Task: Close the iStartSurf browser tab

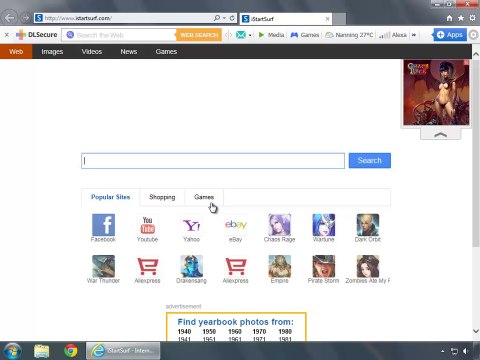Action: (327, 19)
